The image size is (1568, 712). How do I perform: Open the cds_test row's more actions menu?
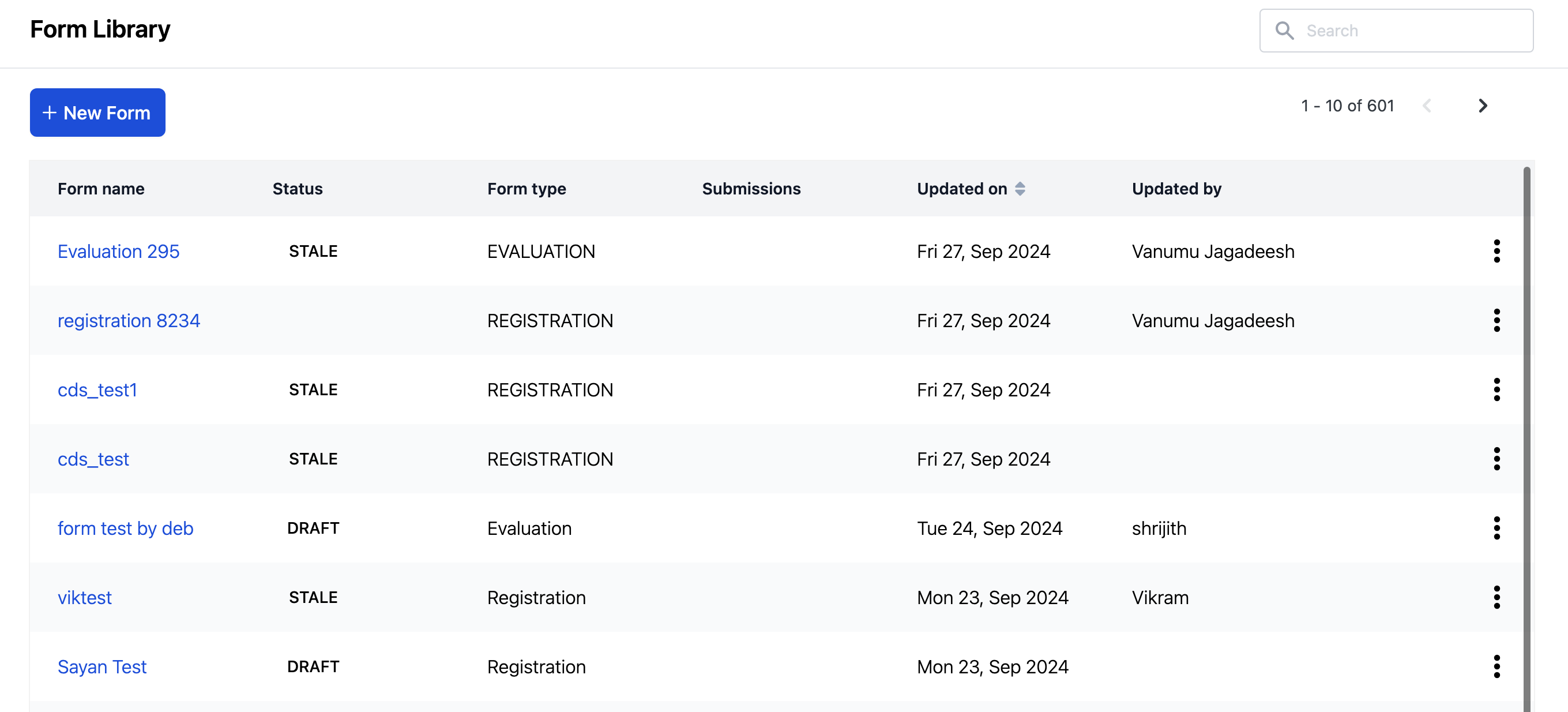[1496, 459]
